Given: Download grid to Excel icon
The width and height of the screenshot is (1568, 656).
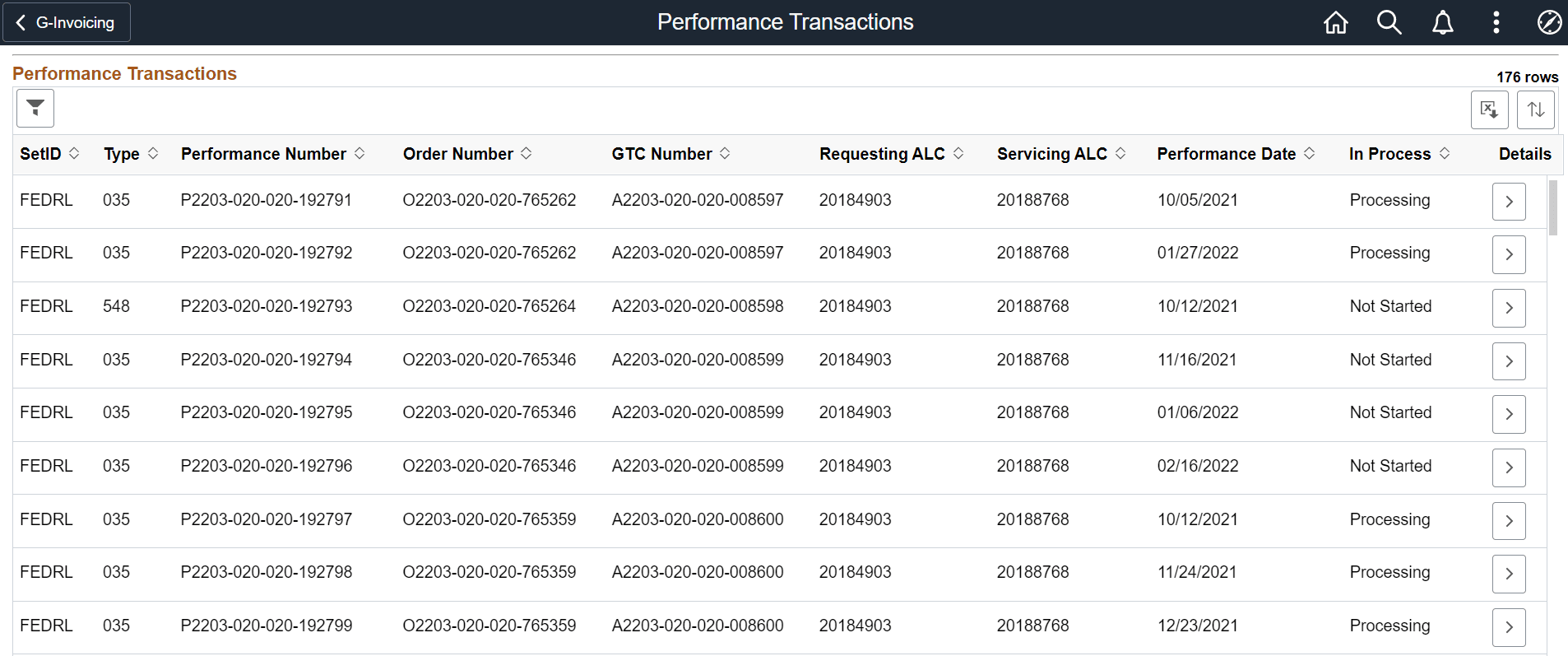Looking at the screenshot, I should click(x=1490, y=109).
